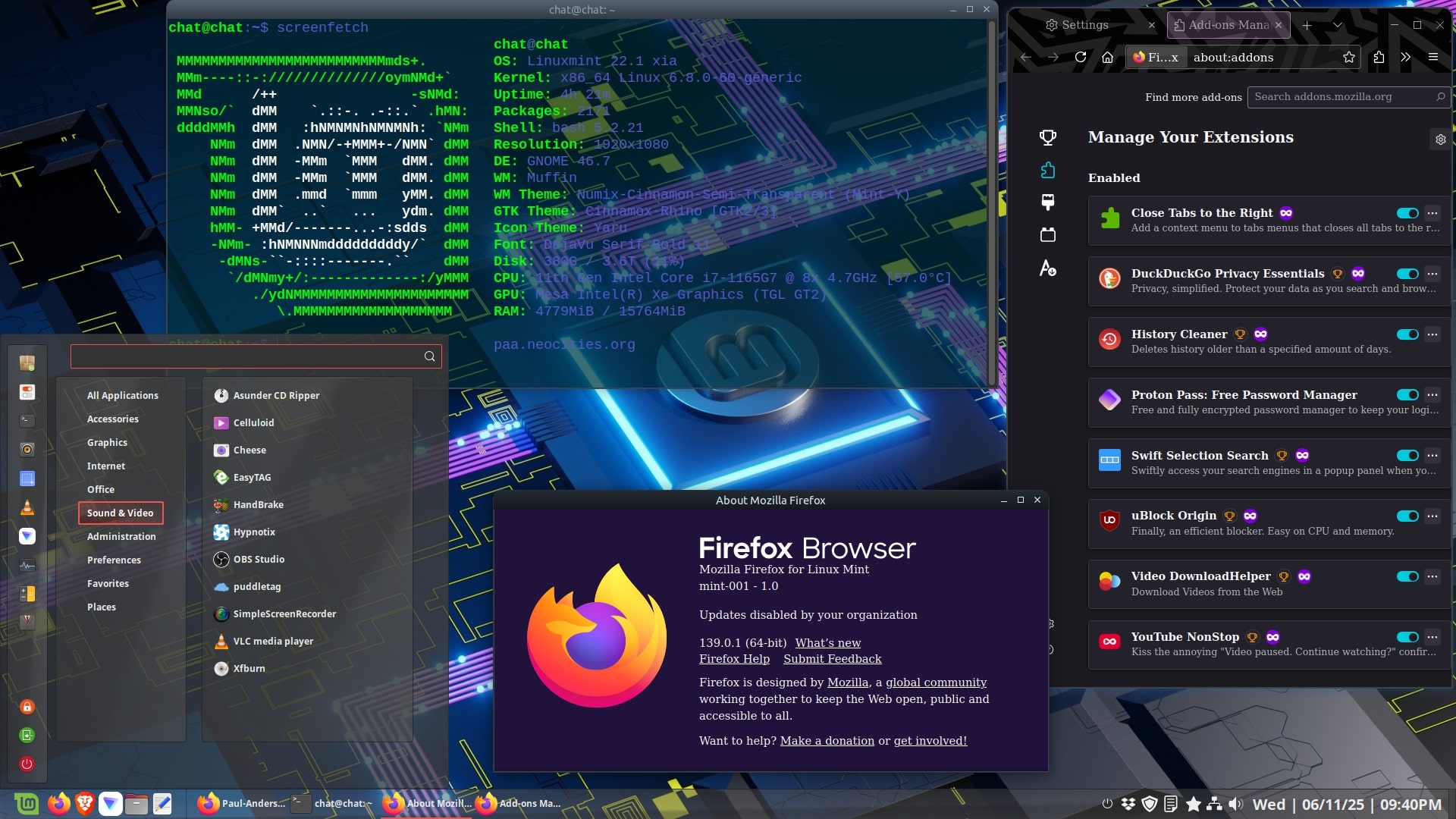Disable the uBlock Origin extension toggle
This screenshot has height=819, width=1456.
[1407, 516]
